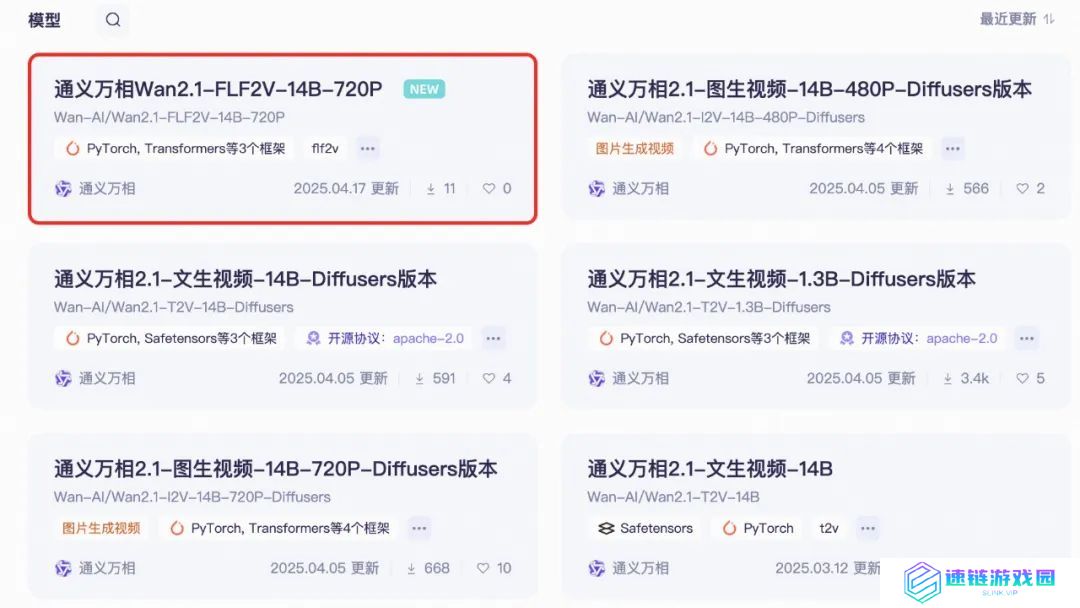Click the owner avatar on 文生视频-1.3B-Diffusers card
The height and width of the screenshot is (608, 1080).
(596, 379)
